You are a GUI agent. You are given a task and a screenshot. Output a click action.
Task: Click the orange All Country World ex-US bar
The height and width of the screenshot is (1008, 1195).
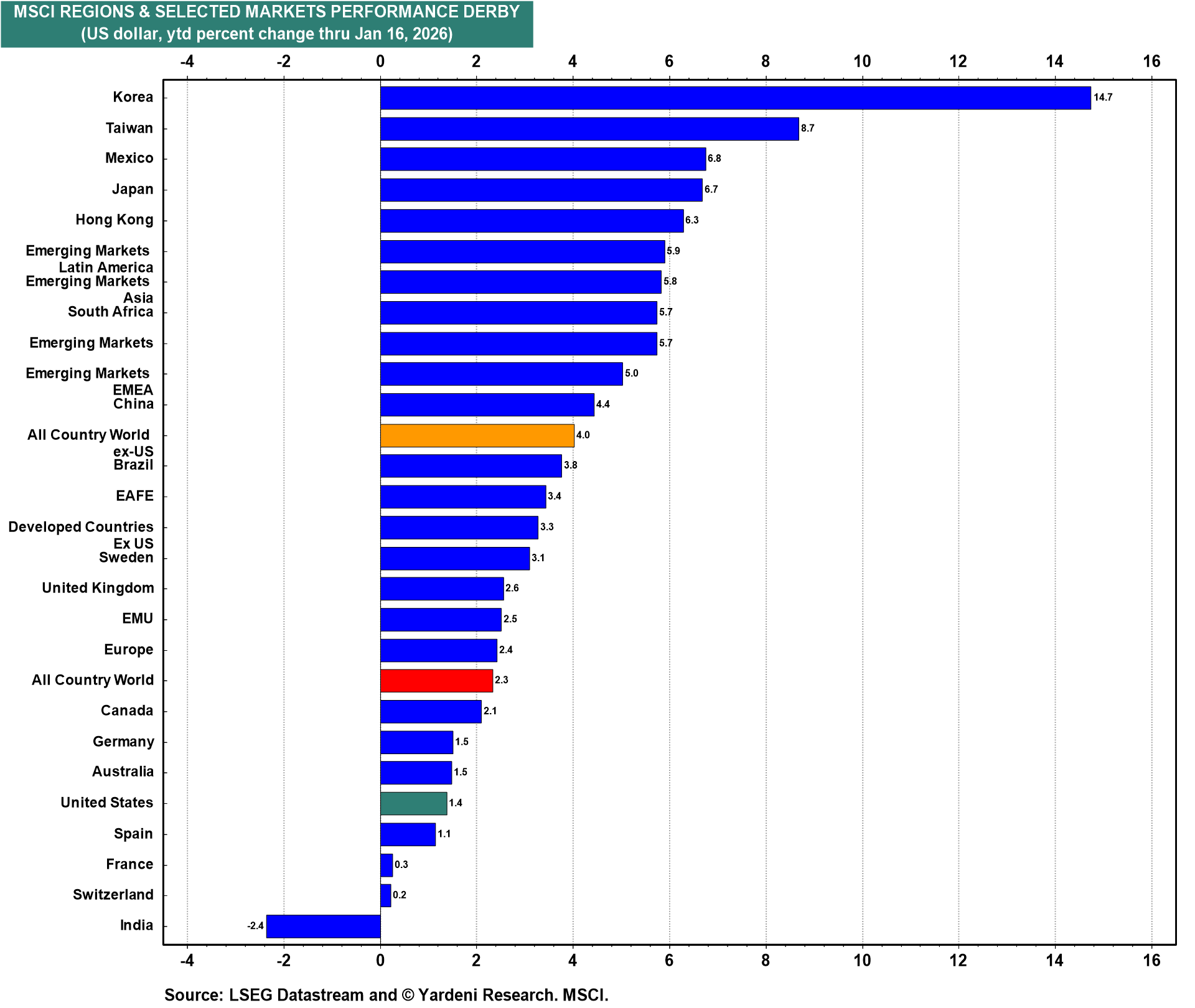[x=477, y=436]
